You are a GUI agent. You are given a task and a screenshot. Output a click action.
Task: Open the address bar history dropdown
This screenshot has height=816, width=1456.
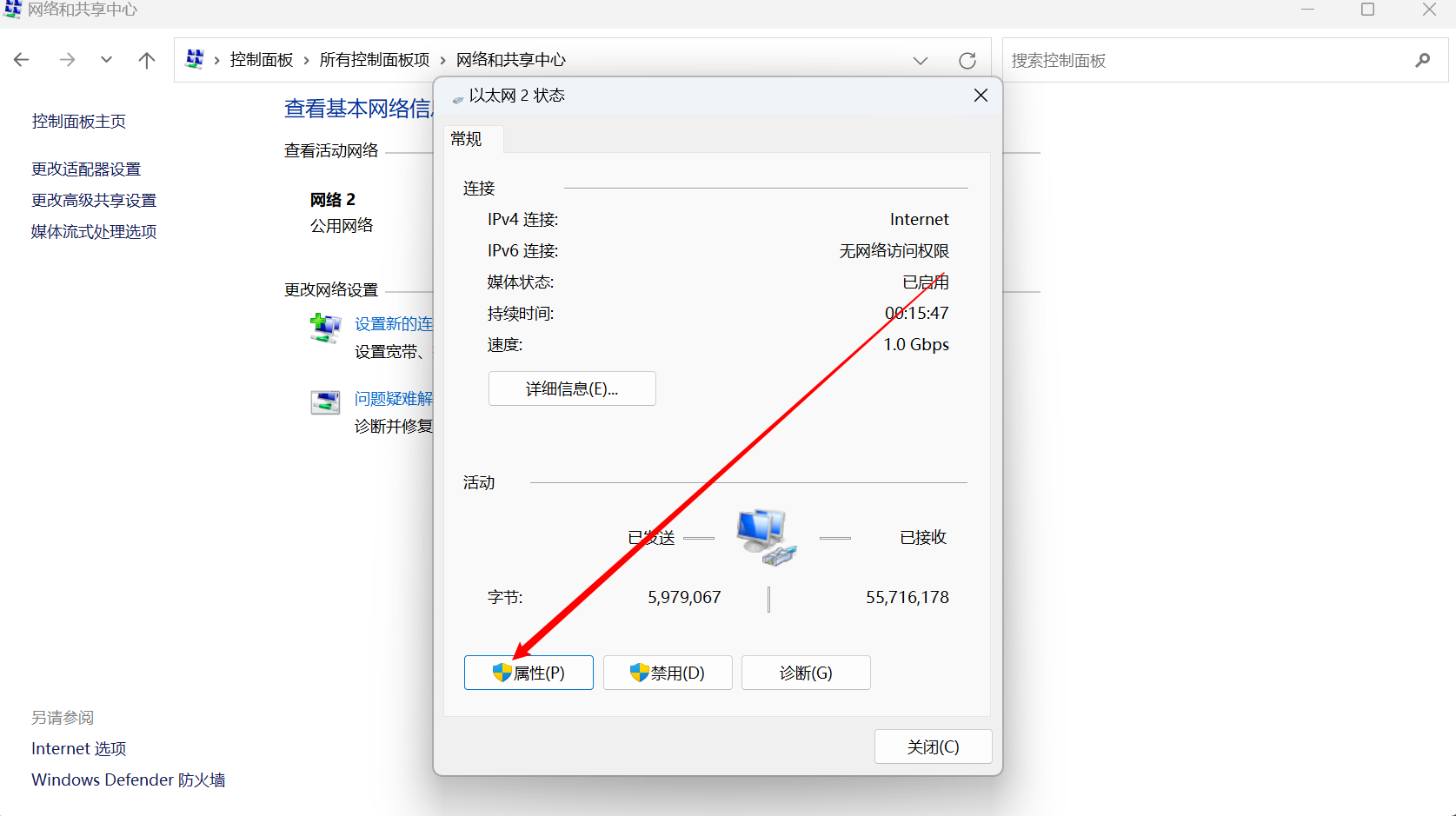[x=921, y=60]
